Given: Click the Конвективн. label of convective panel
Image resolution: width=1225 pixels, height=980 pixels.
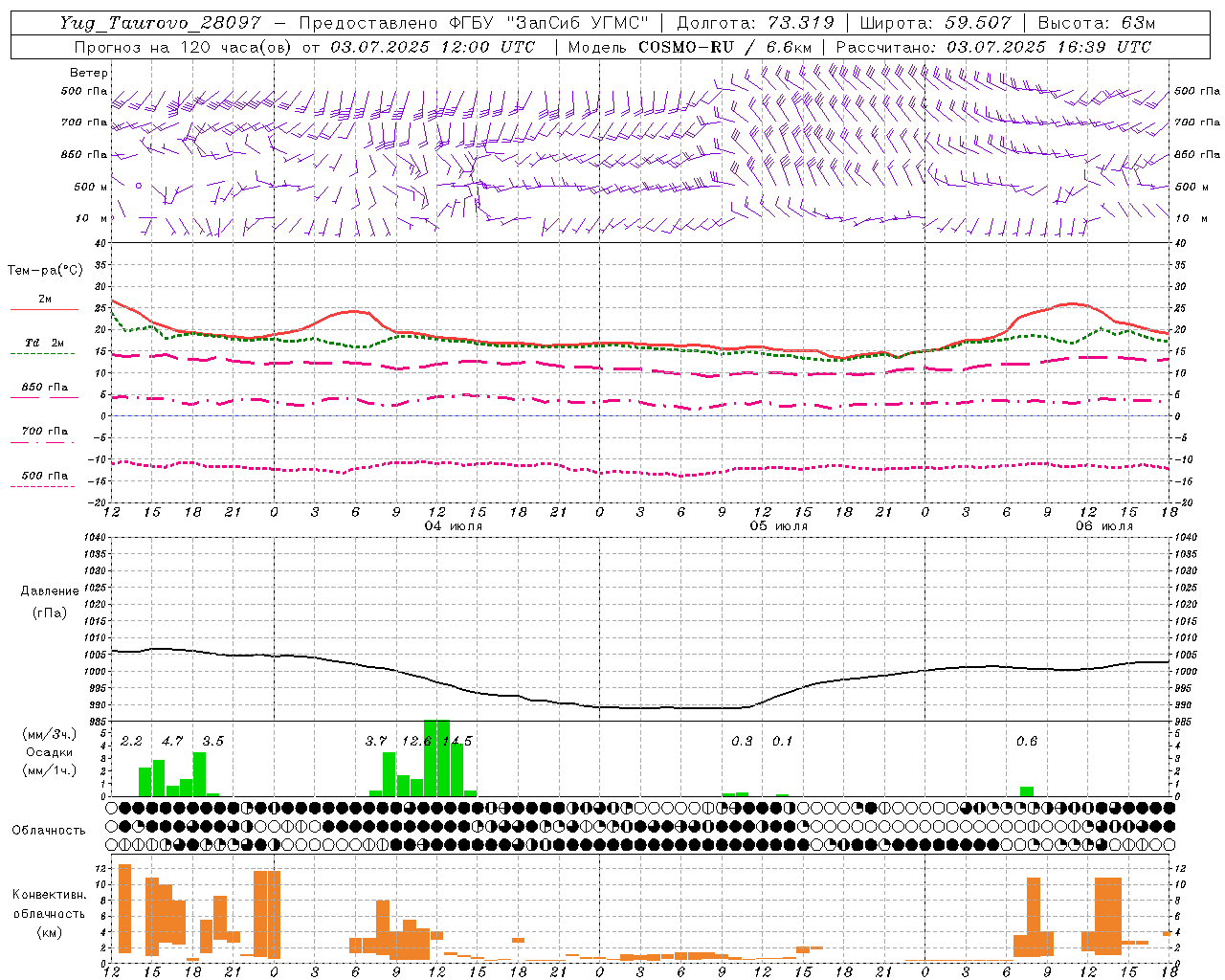Looking at the screenshot, I should pyautogui.click(x=50, y=895).
